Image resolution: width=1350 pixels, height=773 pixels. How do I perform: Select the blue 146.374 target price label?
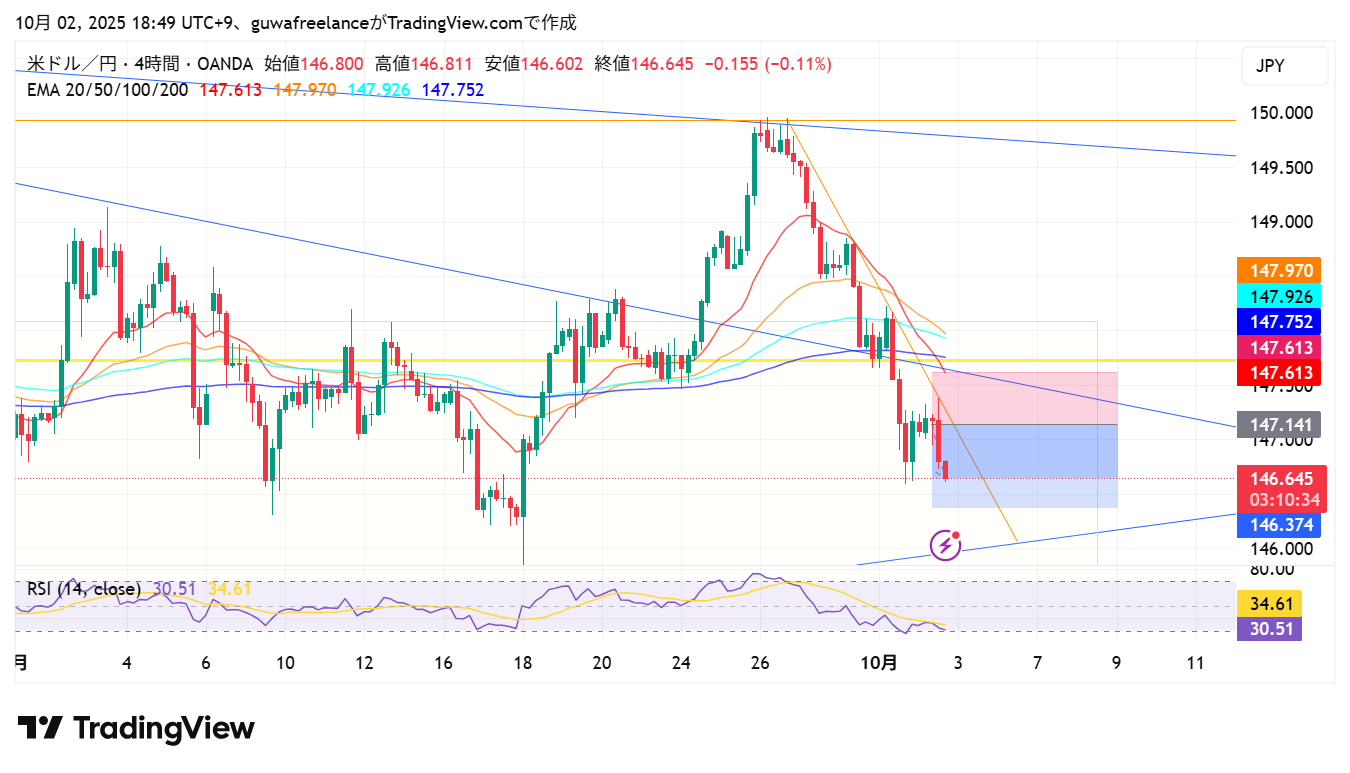coord(1279,525)
